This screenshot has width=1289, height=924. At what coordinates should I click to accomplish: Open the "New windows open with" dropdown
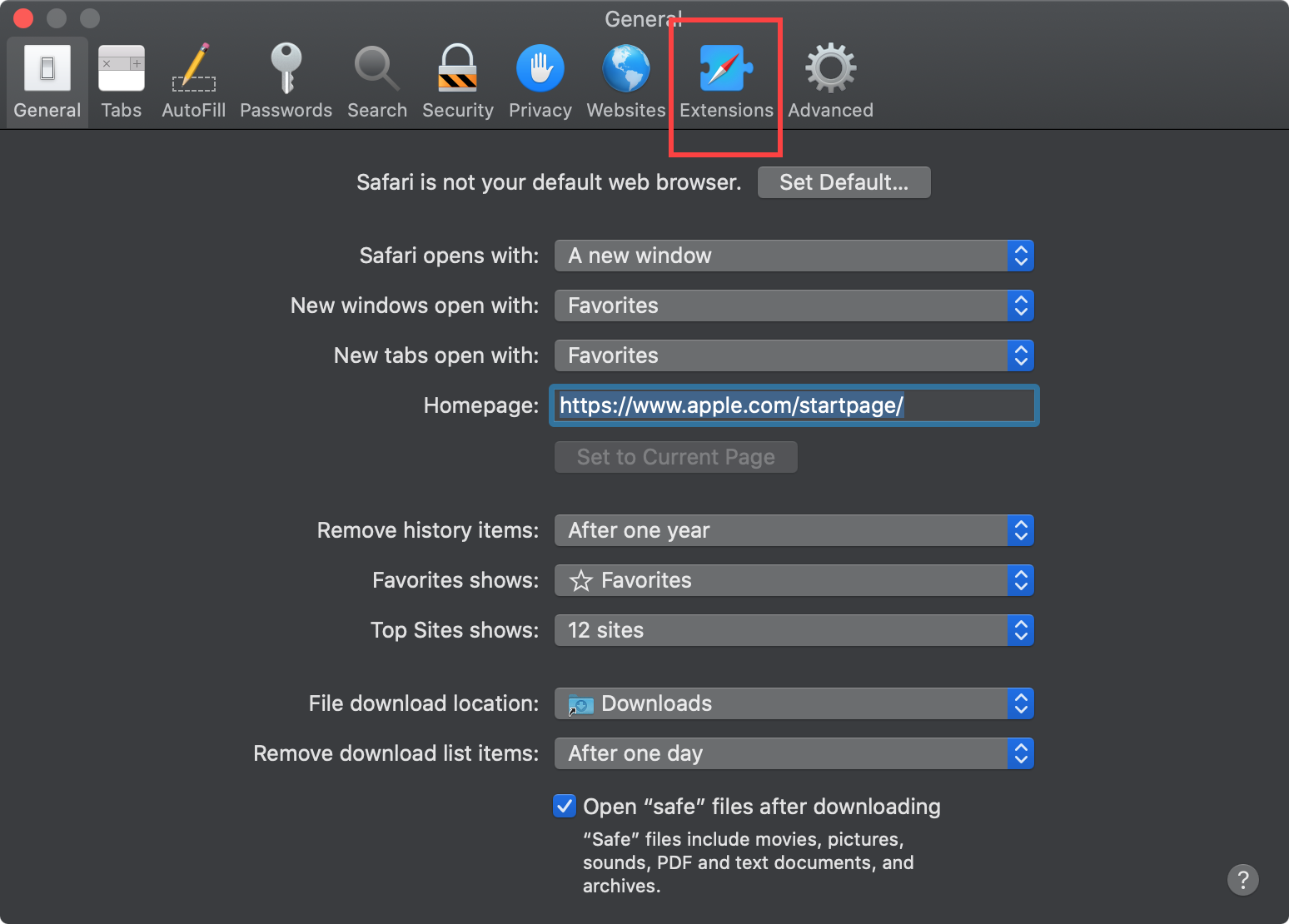point(794,306)
